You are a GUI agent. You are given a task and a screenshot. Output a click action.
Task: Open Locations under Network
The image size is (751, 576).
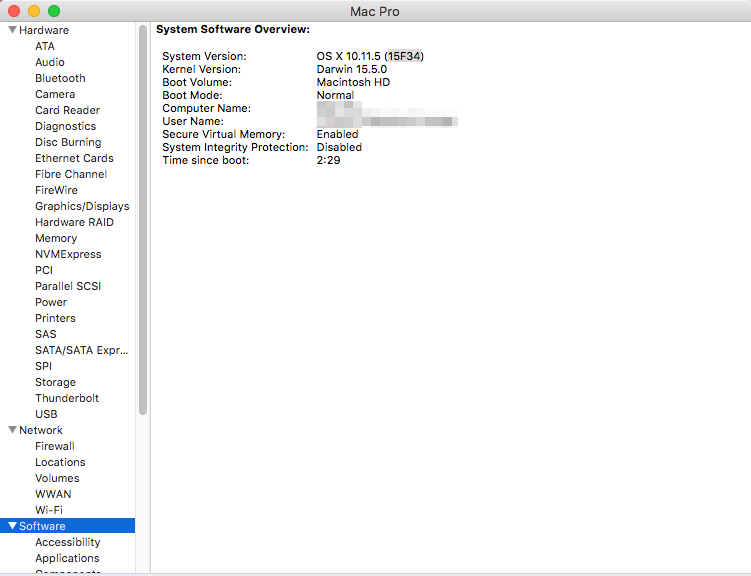(60, 462)
